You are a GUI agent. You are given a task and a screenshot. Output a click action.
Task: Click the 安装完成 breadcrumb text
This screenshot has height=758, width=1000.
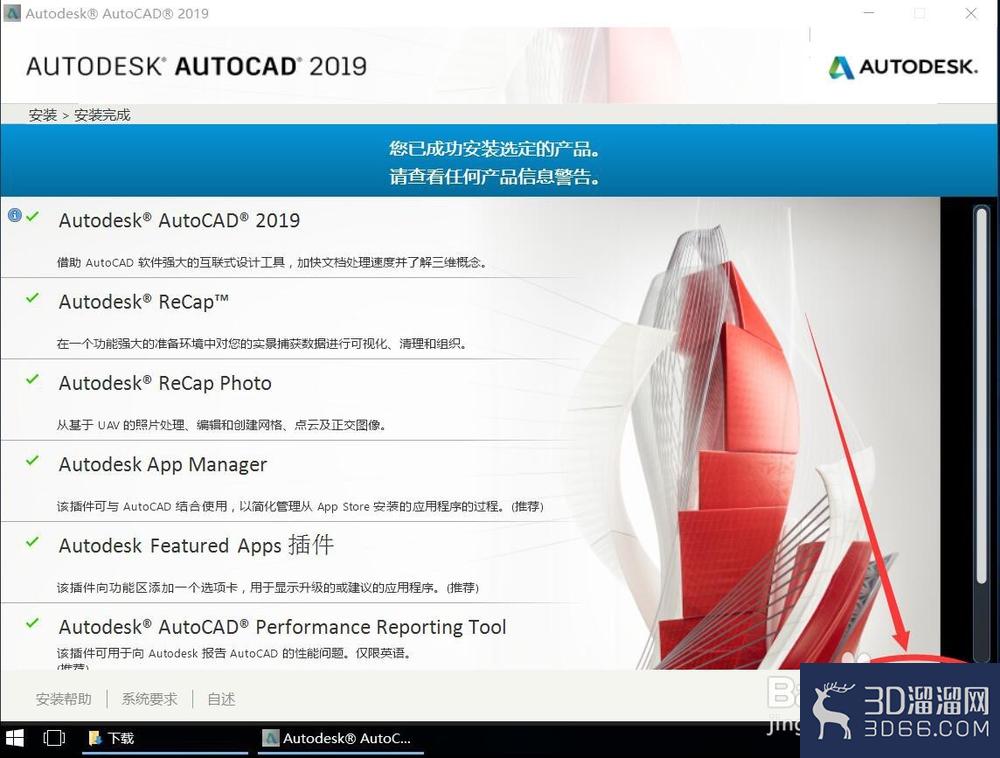point(102,115)
